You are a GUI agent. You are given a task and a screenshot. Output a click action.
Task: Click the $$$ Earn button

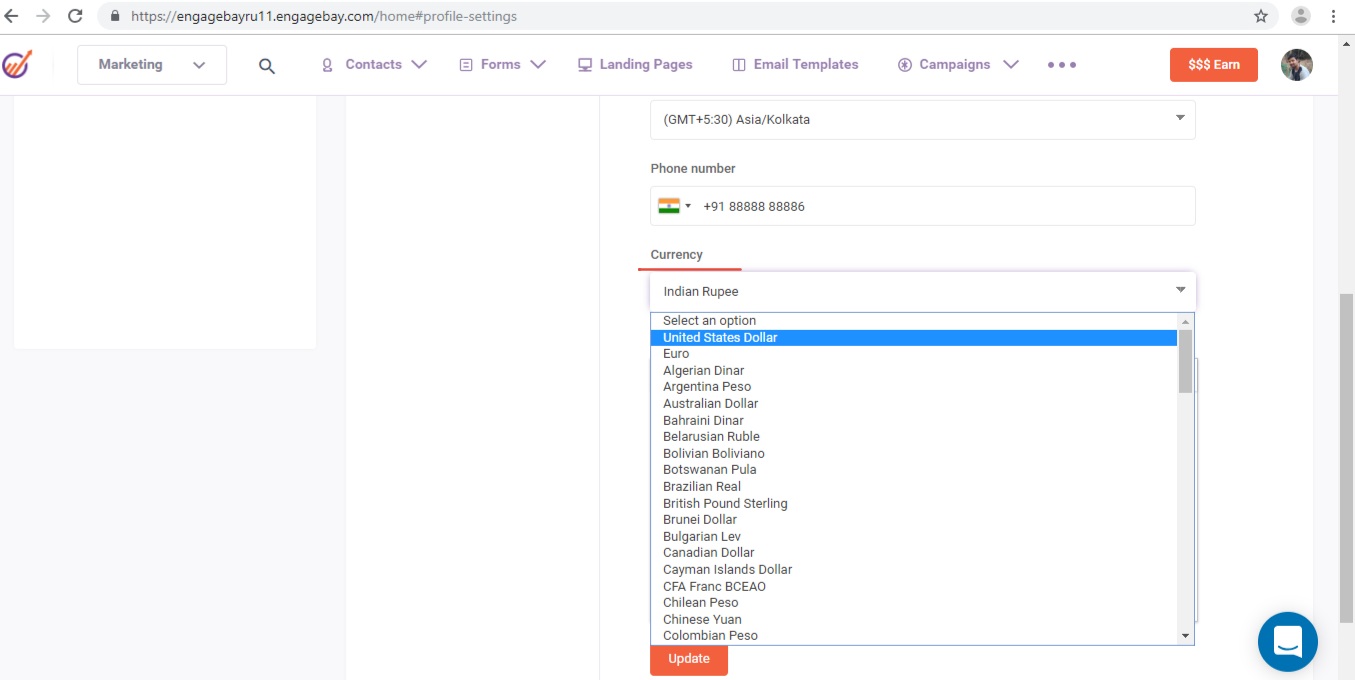[1213, 65]
